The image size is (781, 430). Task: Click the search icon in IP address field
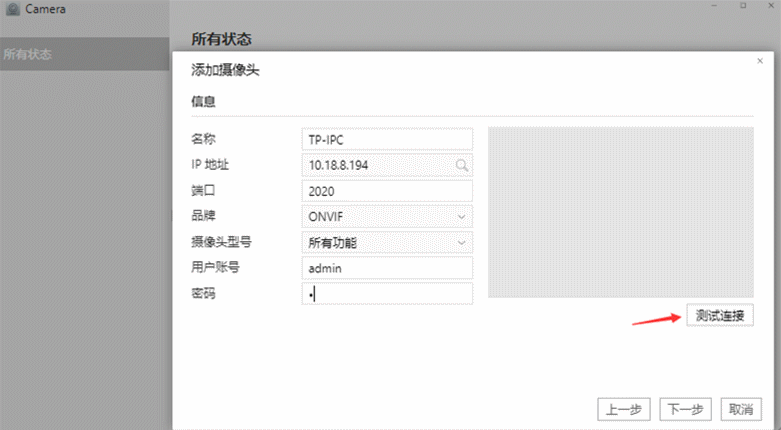coord(462,165)
